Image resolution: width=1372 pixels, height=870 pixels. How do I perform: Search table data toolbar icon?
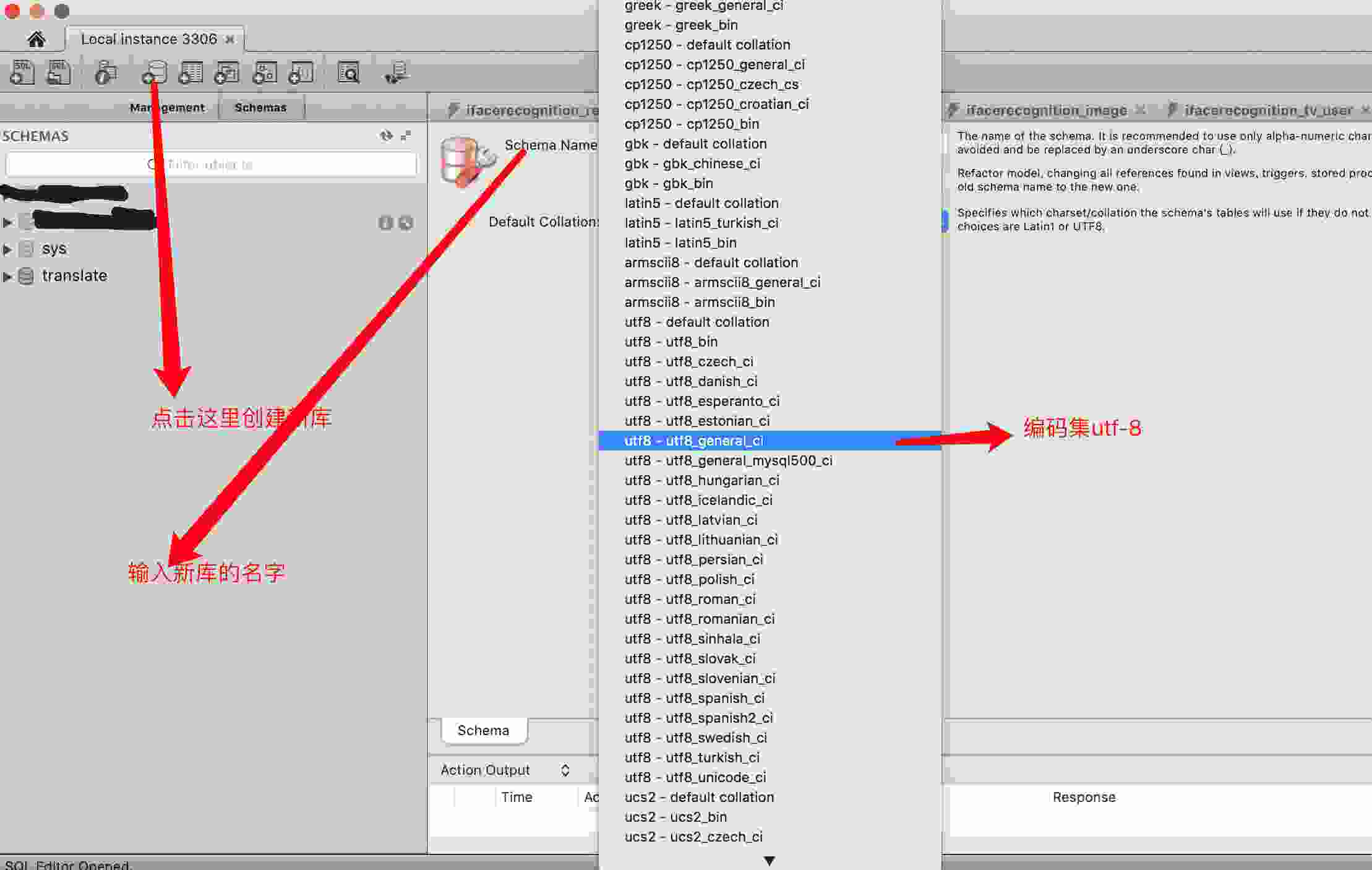tap(349, 73)
